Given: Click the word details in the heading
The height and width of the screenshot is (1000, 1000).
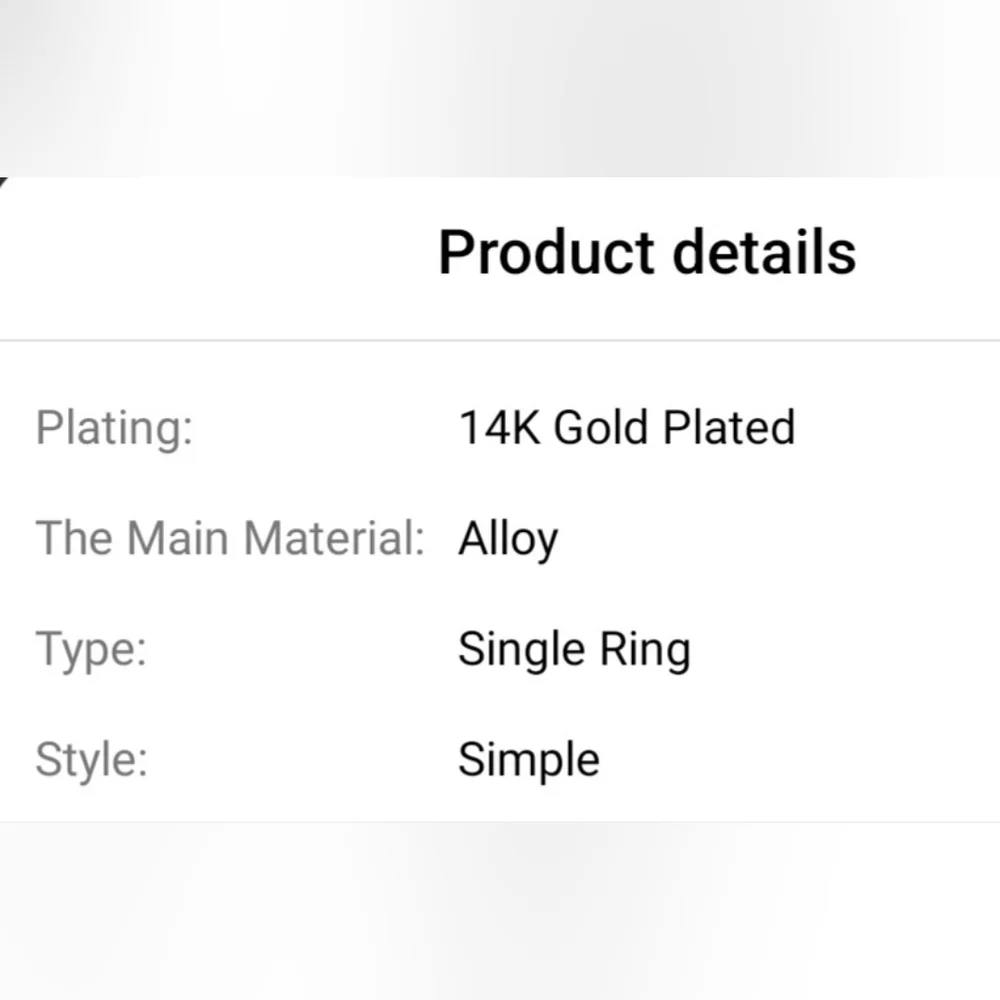Looking at the screenshot, I should coord(765,252).
